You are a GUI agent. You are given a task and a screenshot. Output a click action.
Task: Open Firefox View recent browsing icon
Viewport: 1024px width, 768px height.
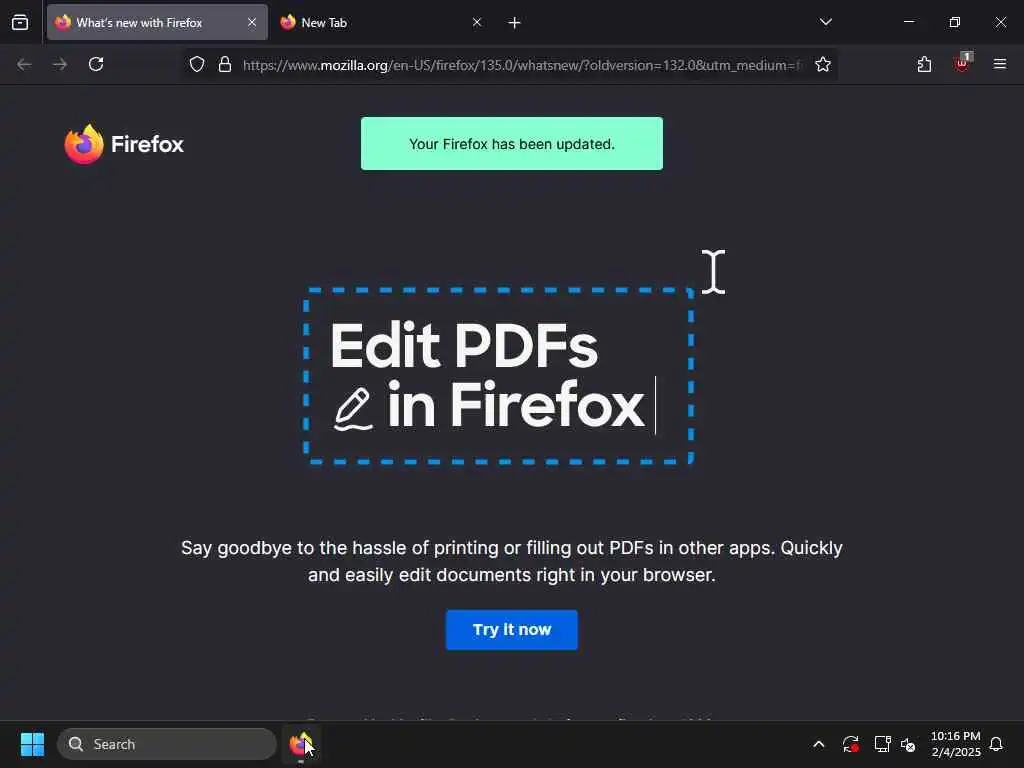20,23
